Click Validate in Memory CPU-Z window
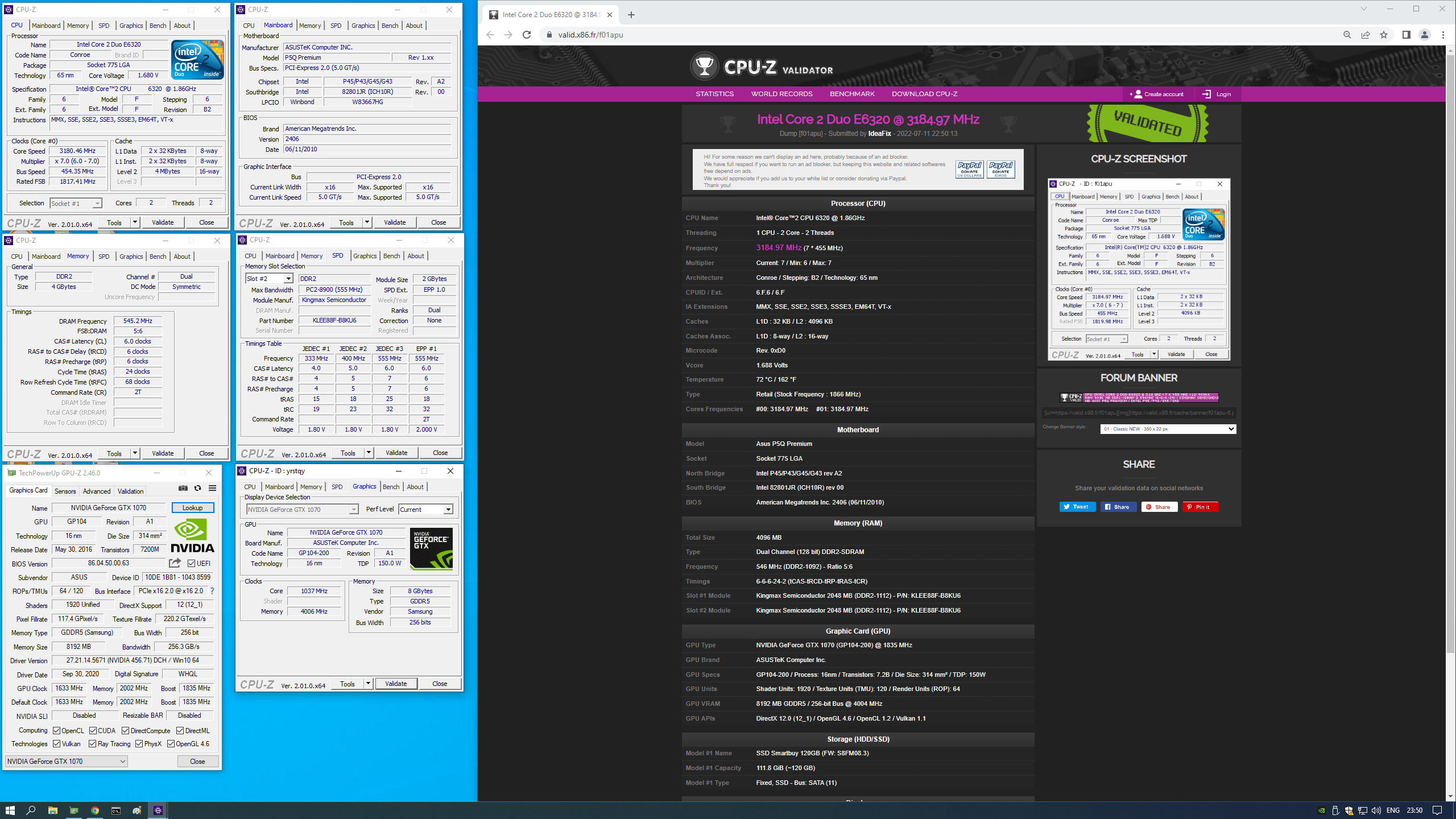The height and width of the screenshot is (819, 1456). (x=163, y=453)
